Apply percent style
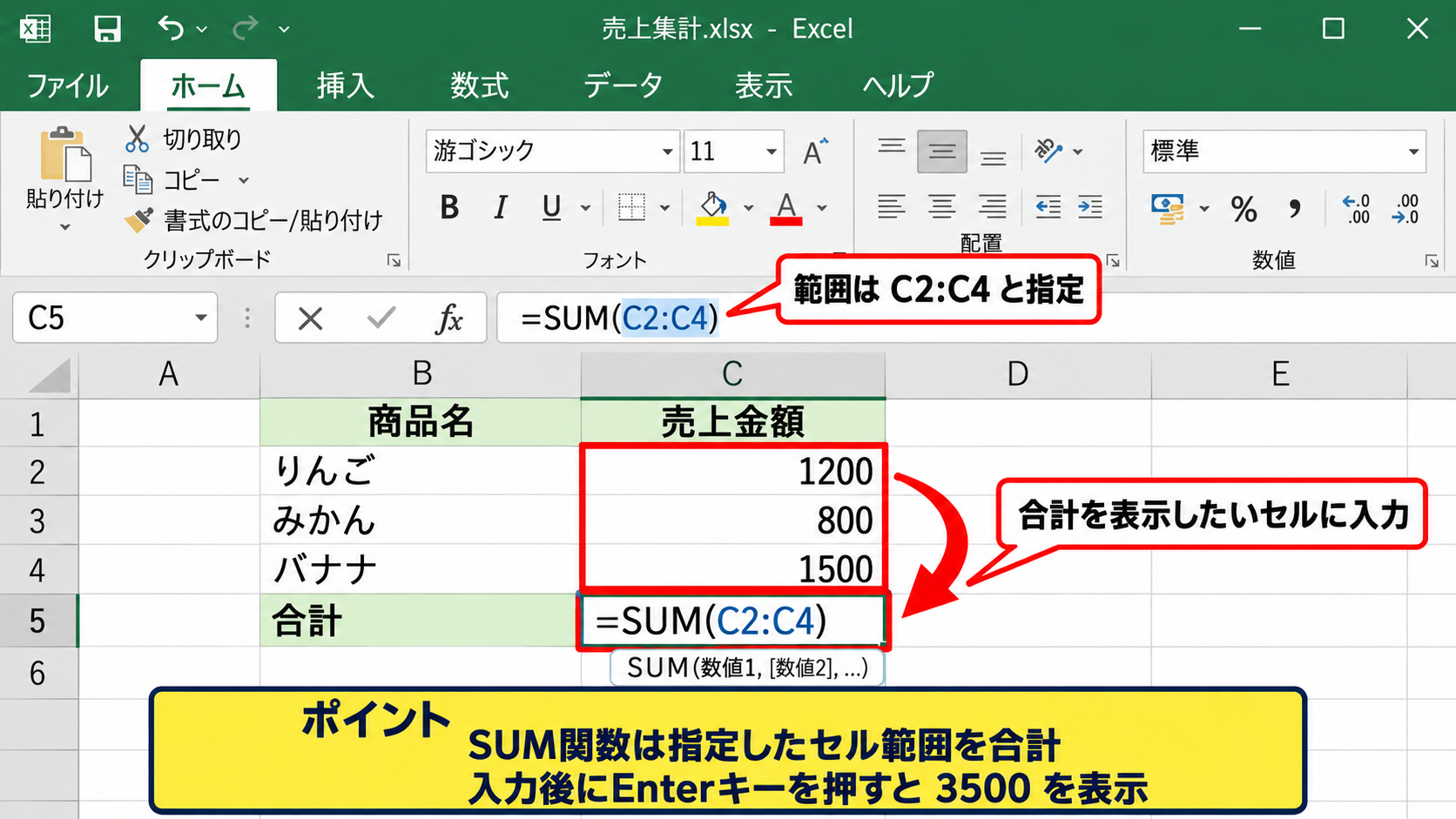The image size is (1456, 819). (1244, 209)
